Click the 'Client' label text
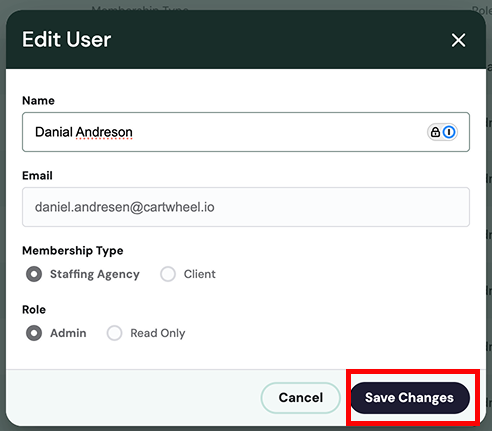This screenshot has width=492, height=431. coord(200,274)
